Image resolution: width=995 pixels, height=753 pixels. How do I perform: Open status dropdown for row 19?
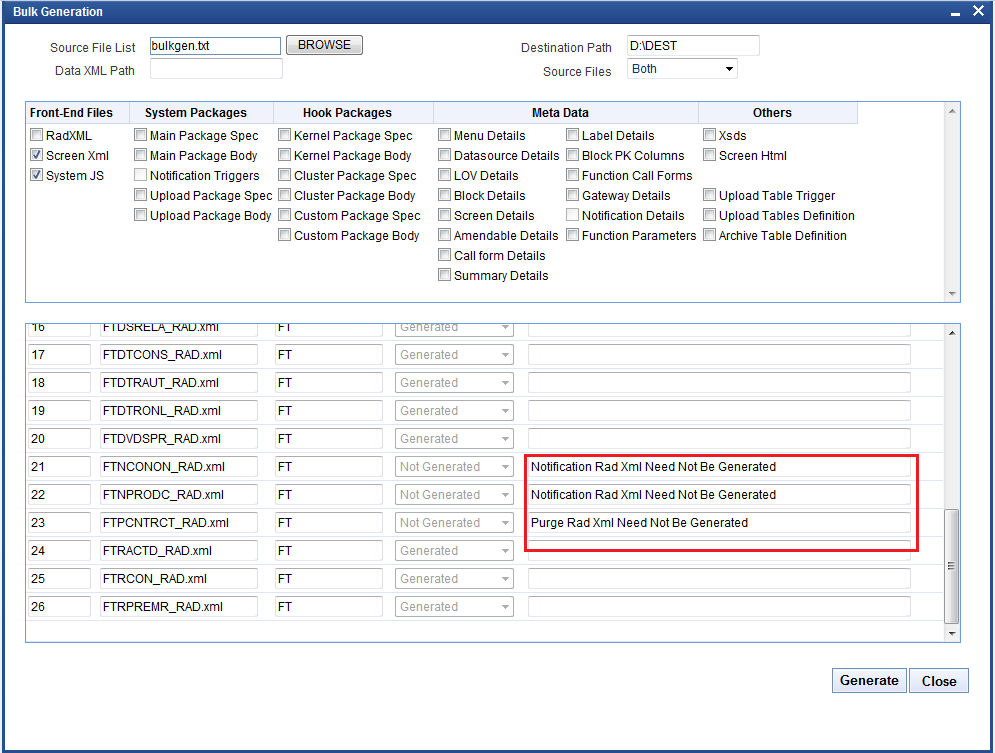click(454, 410)
